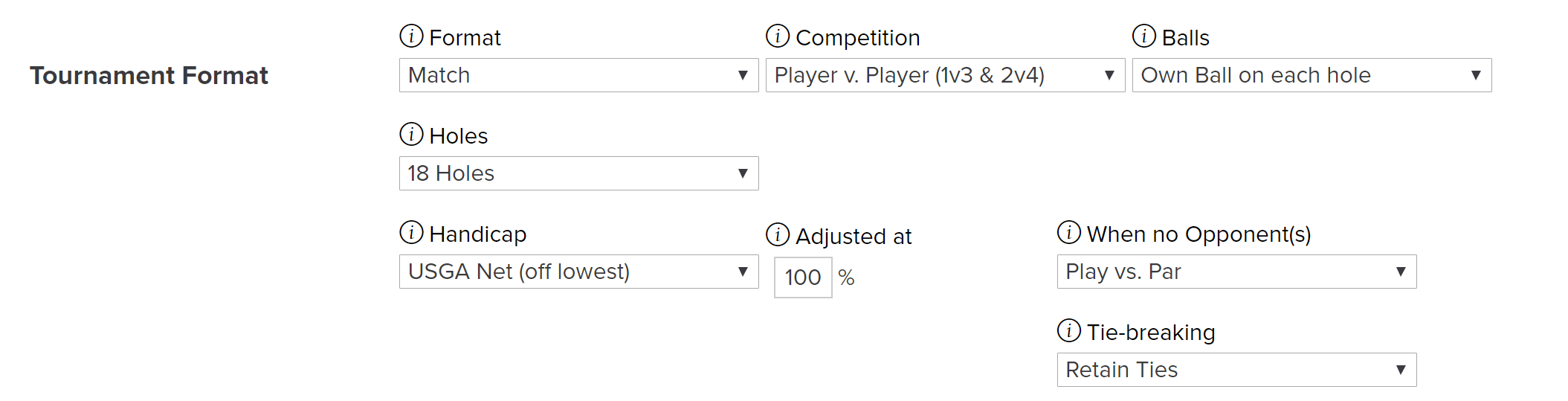This screenshot has height=401, width=1568.
Task: Click the info icon beside Tie-breaking
Action: coord(1069,330)
